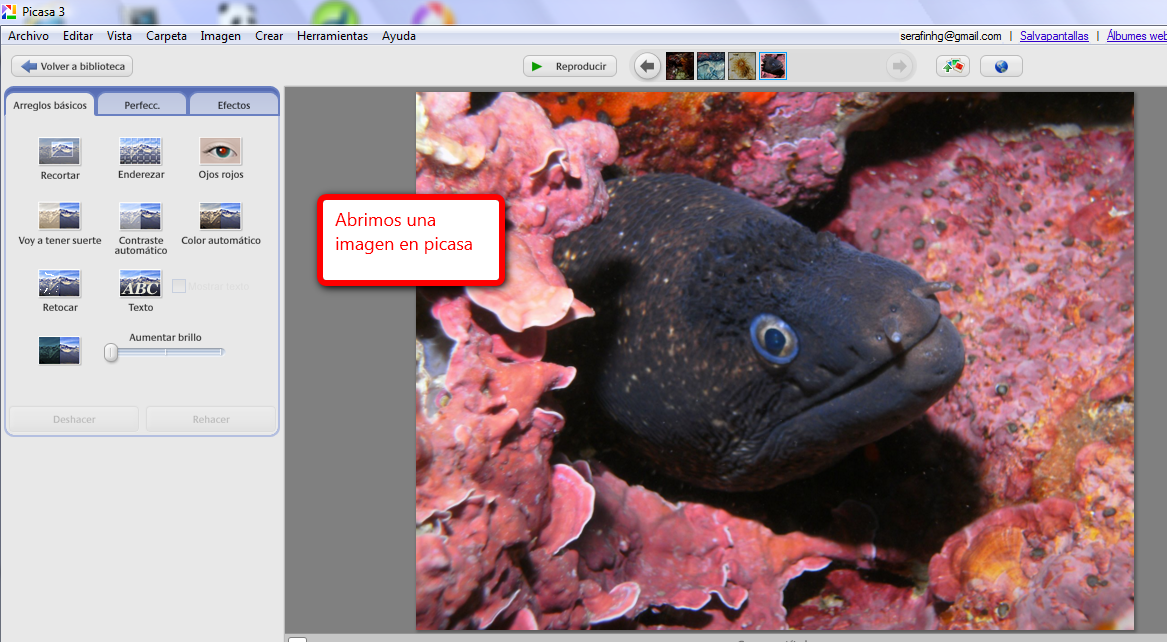Click Volver a biblioteca button
This screenshot has height=642, width=1167.
tap(72, 66)
